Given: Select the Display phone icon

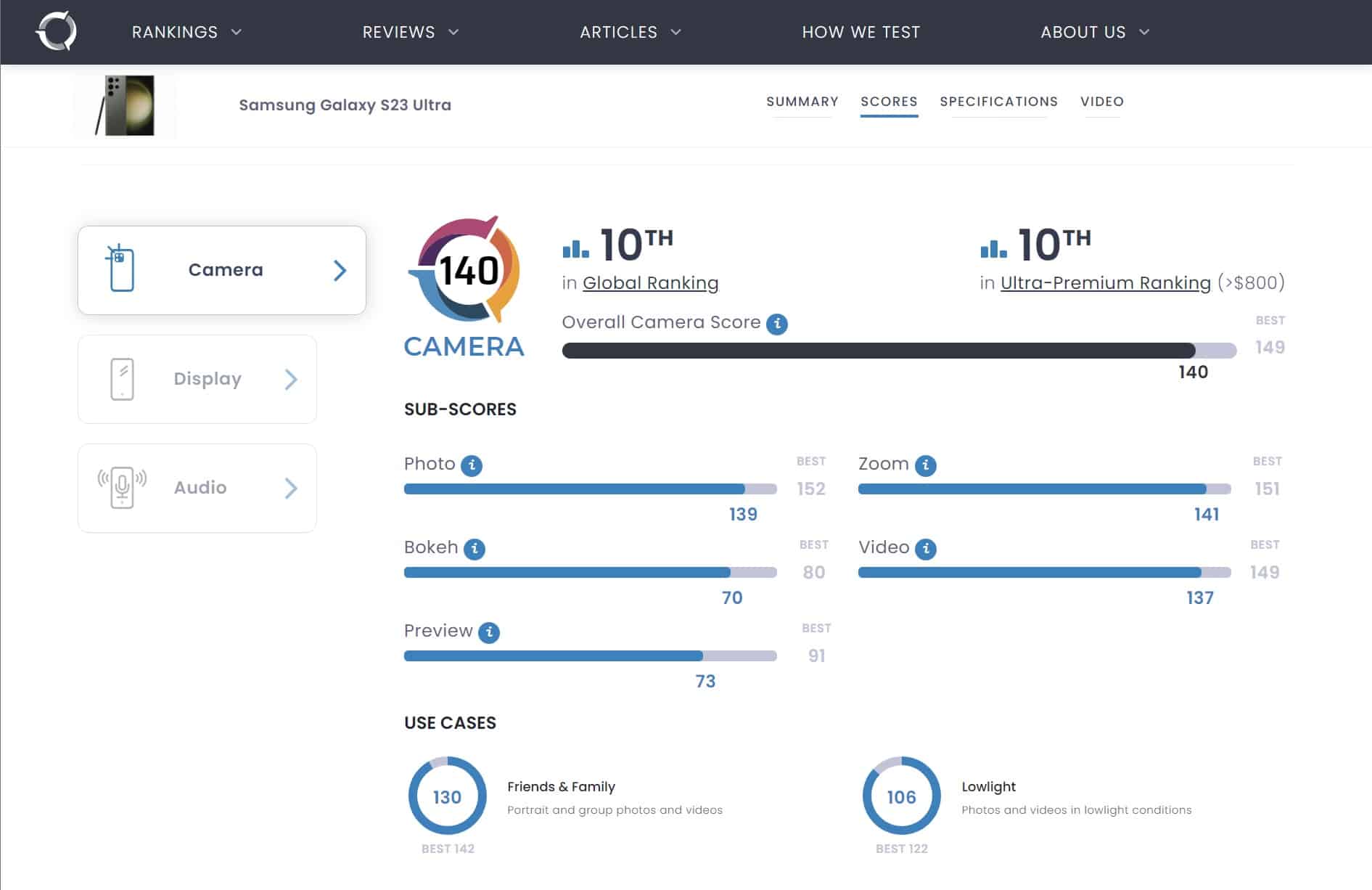Looking at the screenshot, I should click(122, 379).
